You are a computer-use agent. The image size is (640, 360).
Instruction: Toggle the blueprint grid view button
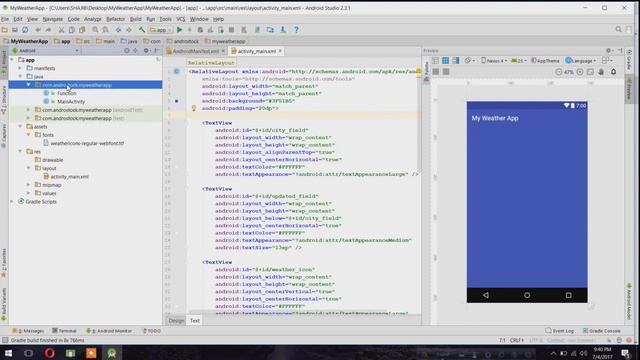445,61
